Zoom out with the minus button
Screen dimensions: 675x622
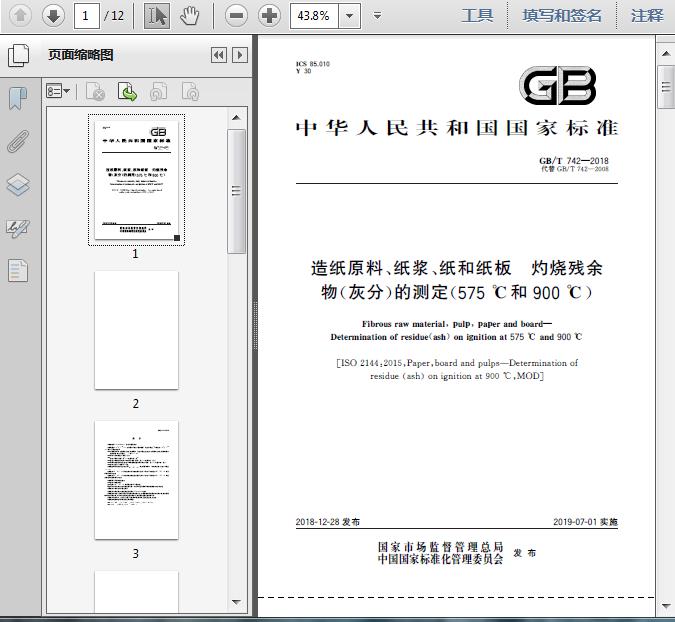[x=236, y=16]
